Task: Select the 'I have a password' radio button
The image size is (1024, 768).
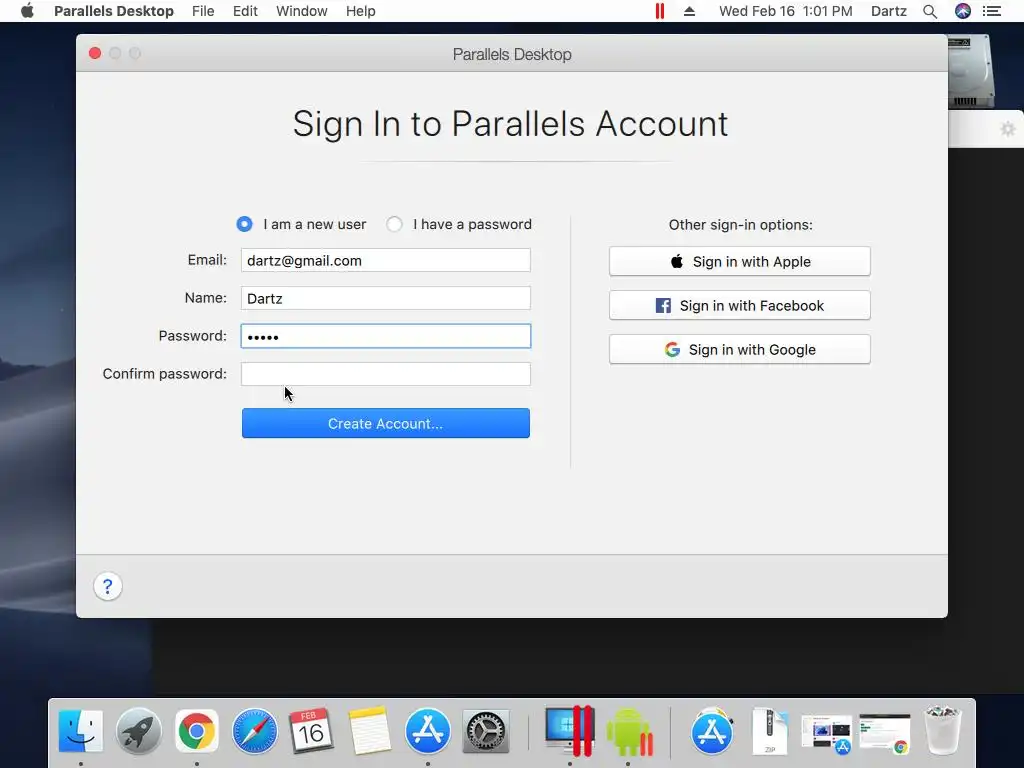Action: [394, 224]
